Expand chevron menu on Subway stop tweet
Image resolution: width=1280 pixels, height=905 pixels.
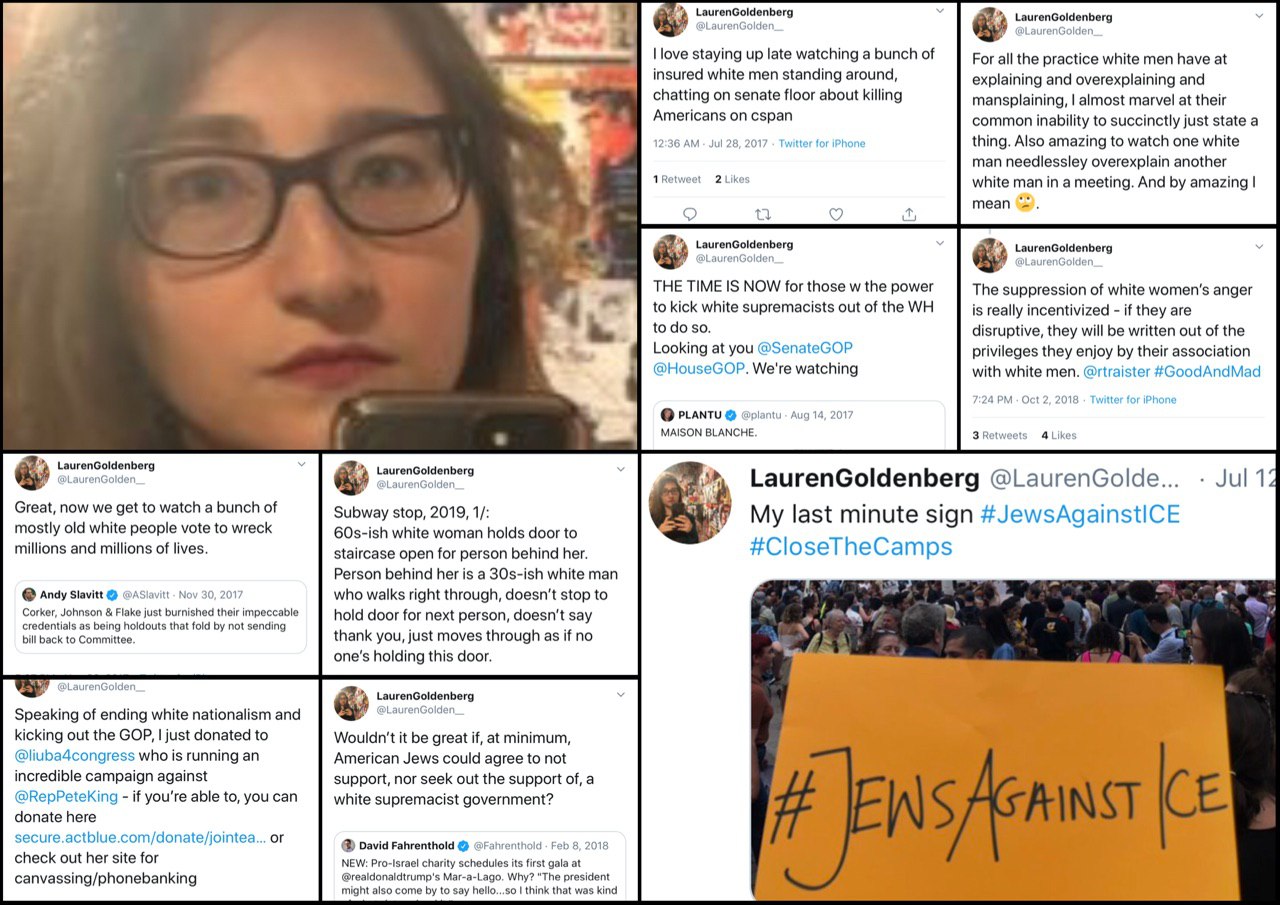(621, 469)
